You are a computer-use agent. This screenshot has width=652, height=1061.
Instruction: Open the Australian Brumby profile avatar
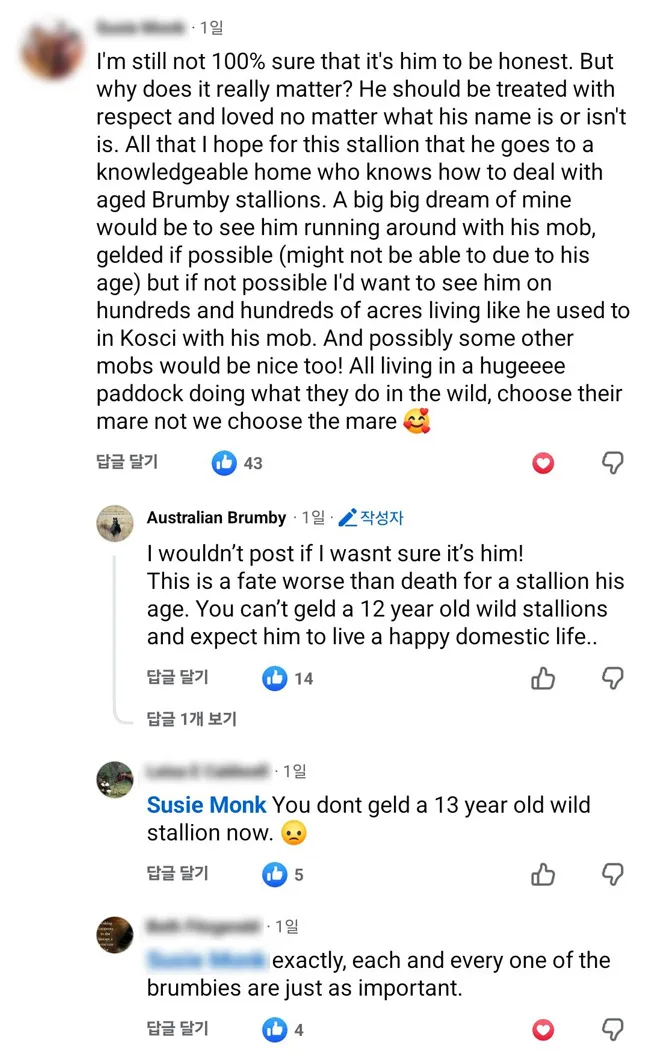(x=115, y=523)
